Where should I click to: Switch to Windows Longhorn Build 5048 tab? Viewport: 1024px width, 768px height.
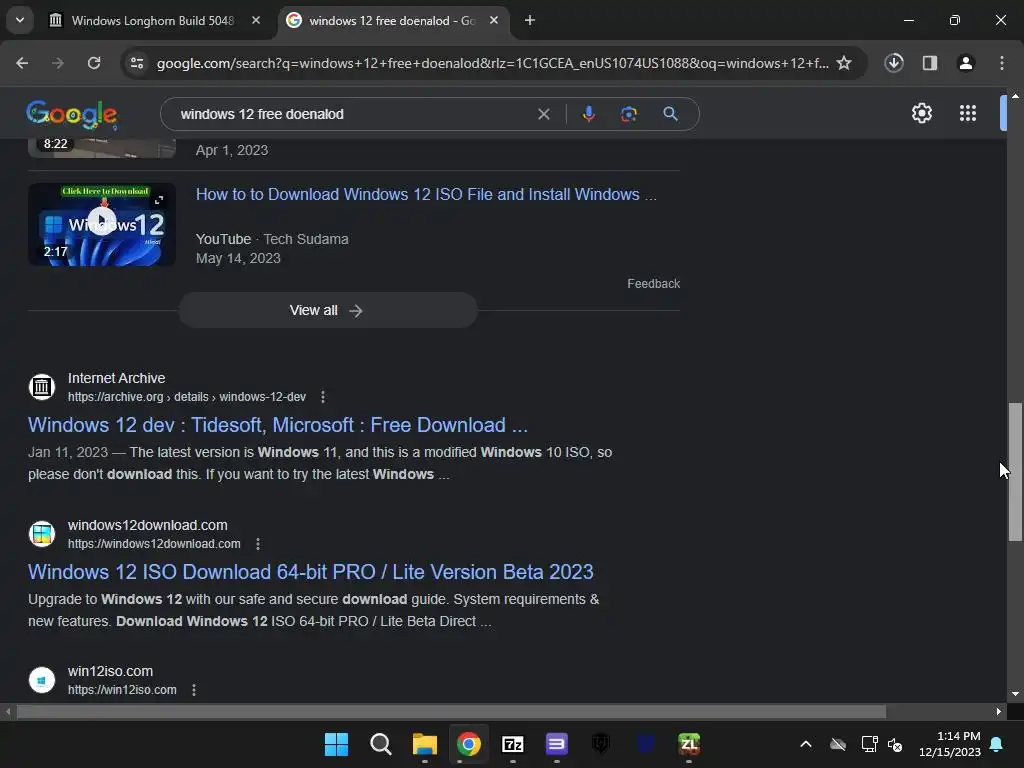coord(155,21)
